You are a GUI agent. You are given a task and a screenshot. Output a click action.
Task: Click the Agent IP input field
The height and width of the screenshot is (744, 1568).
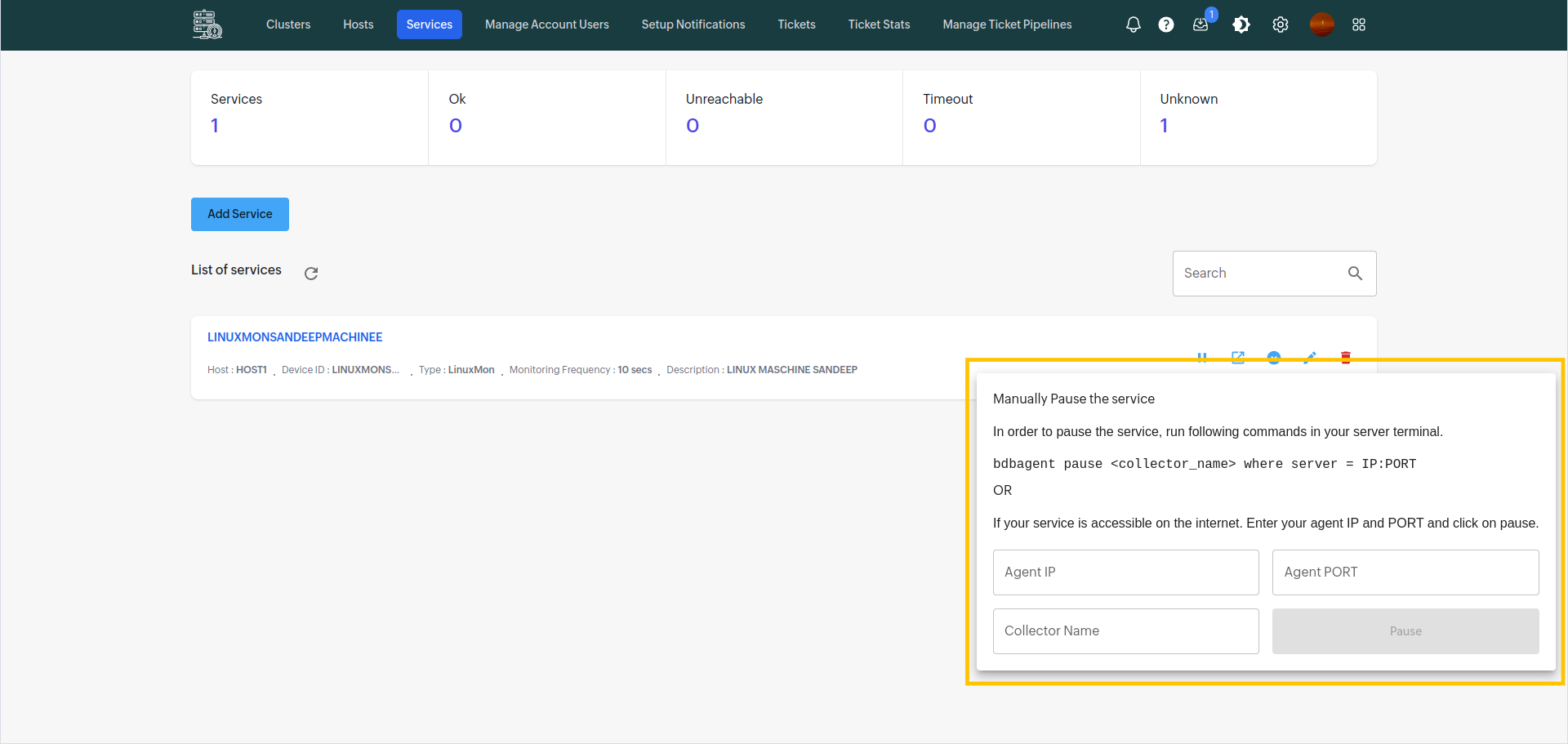(1125, 572)
